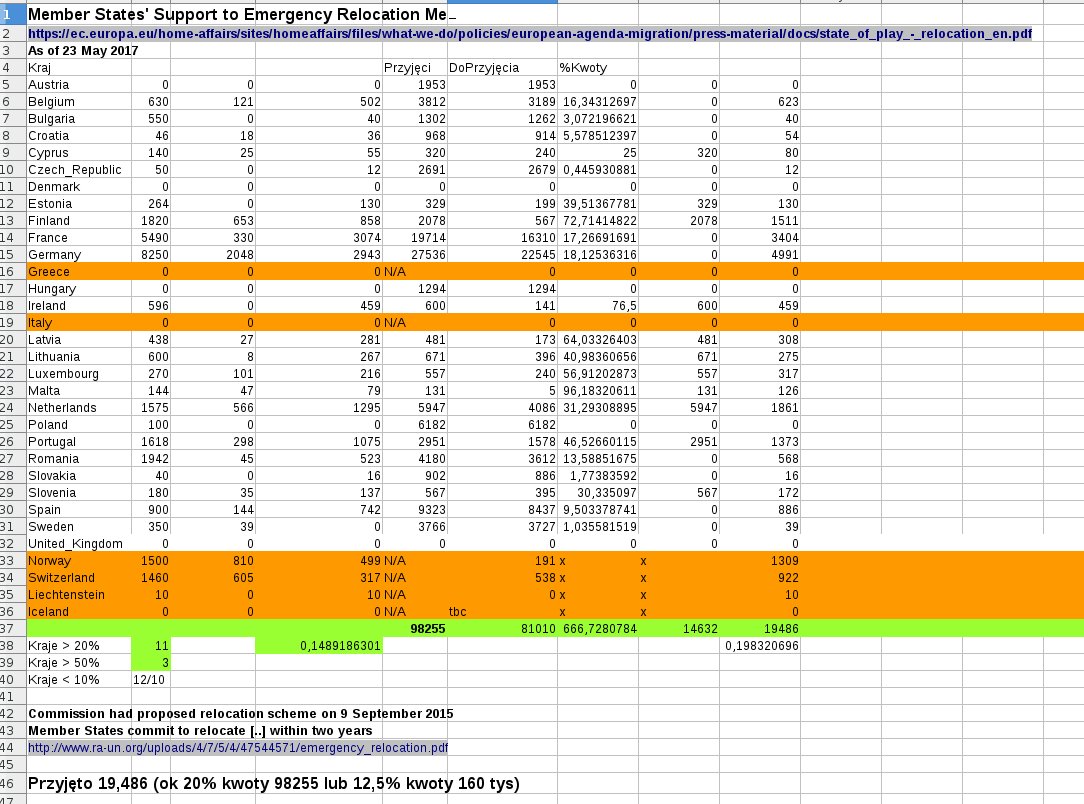The width and height of the screenshot is (1084, 804).
Task: Select Malta's '96,18320611' percentage cell
Action: click(598, 391)
